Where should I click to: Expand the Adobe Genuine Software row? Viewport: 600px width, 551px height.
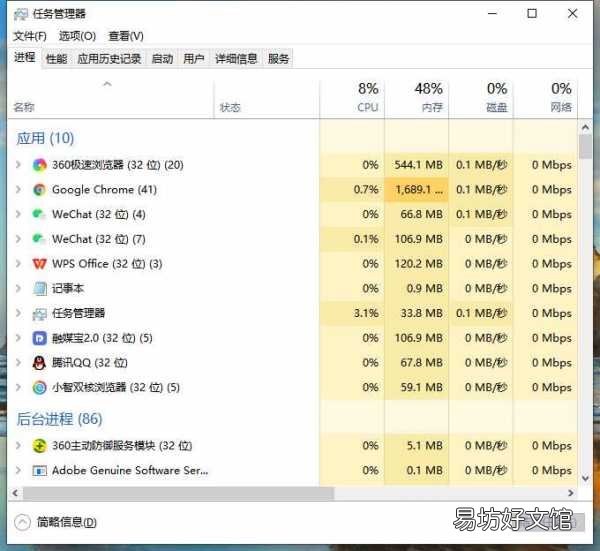[x=18, y=470]
